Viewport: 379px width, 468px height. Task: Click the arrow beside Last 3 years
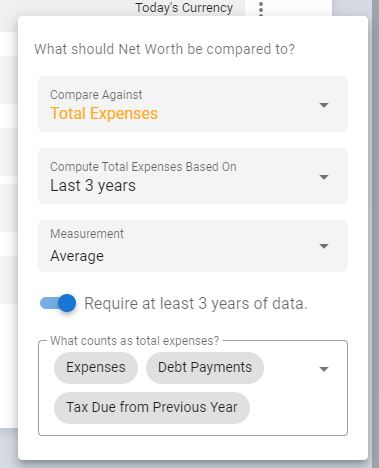[x=324, y=177]
